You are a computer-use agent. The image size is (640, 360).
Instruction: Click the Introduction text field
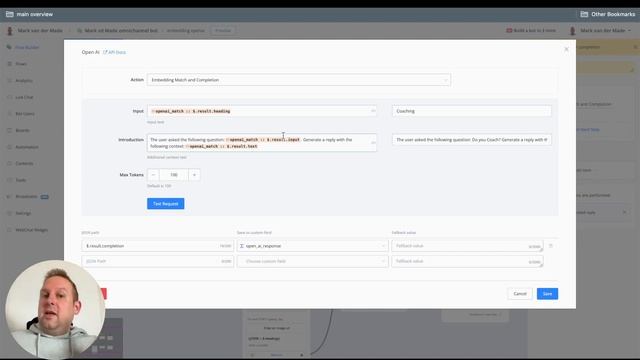click(262, 143)
